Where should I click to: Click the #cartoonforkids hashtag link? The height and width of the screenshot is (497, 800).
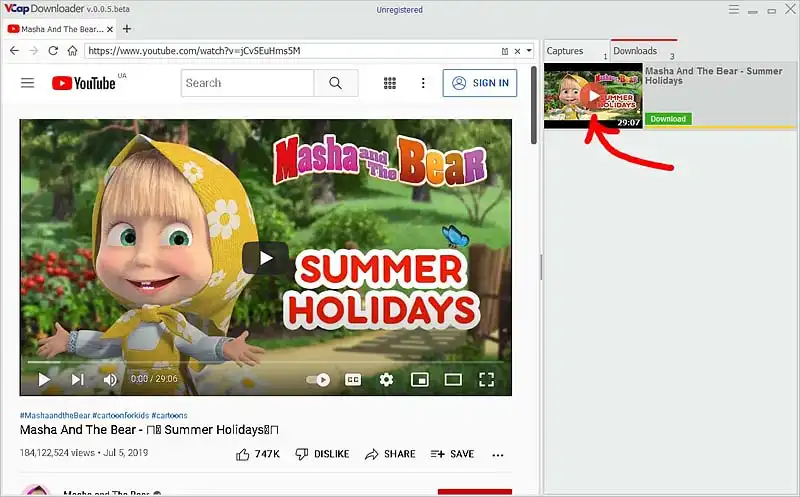pyautogui.click(x=120, y=415)
